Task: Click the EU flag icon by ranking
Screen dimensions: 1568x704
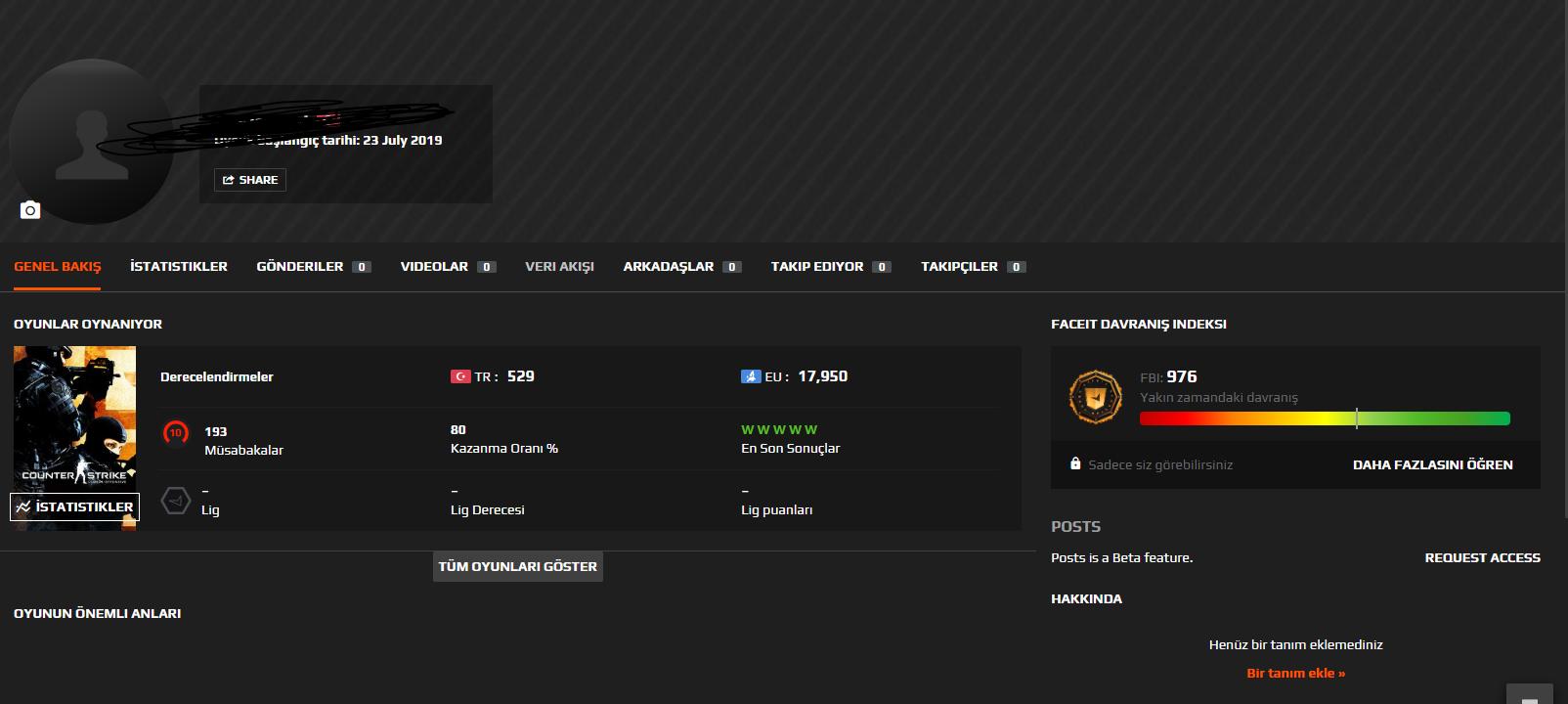Action: tap(751, 376)
